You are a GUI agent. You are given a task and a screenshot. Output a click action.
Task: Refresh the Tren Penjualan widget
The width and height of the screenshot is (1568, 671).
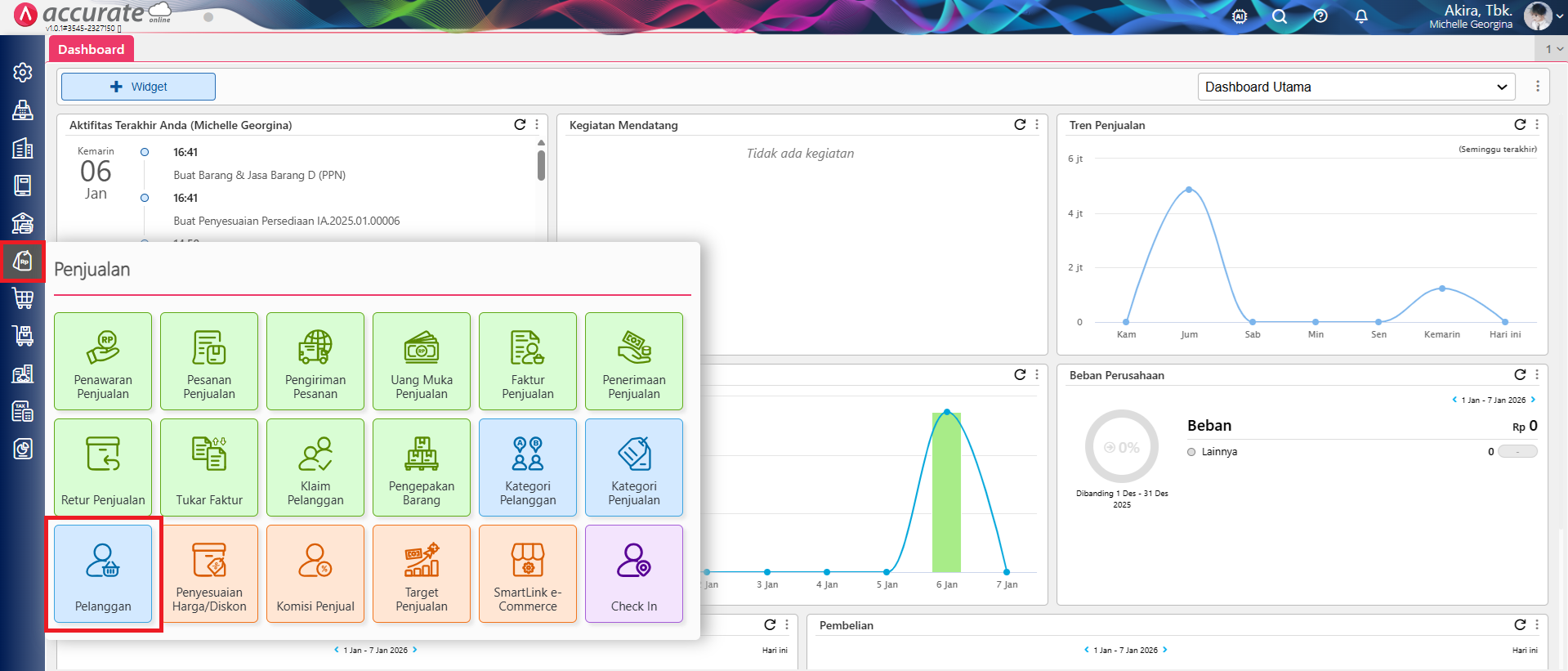point(1520,124)
